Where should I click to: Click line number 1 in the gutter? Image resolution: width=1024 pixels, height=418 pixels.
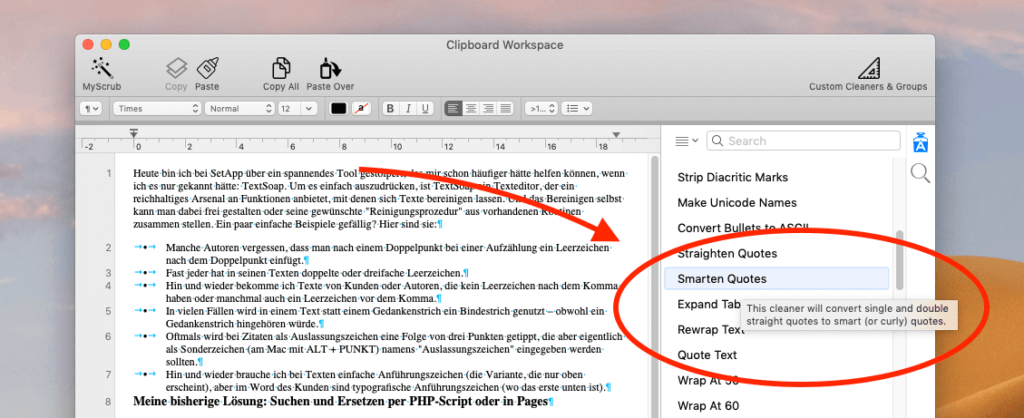109,173
